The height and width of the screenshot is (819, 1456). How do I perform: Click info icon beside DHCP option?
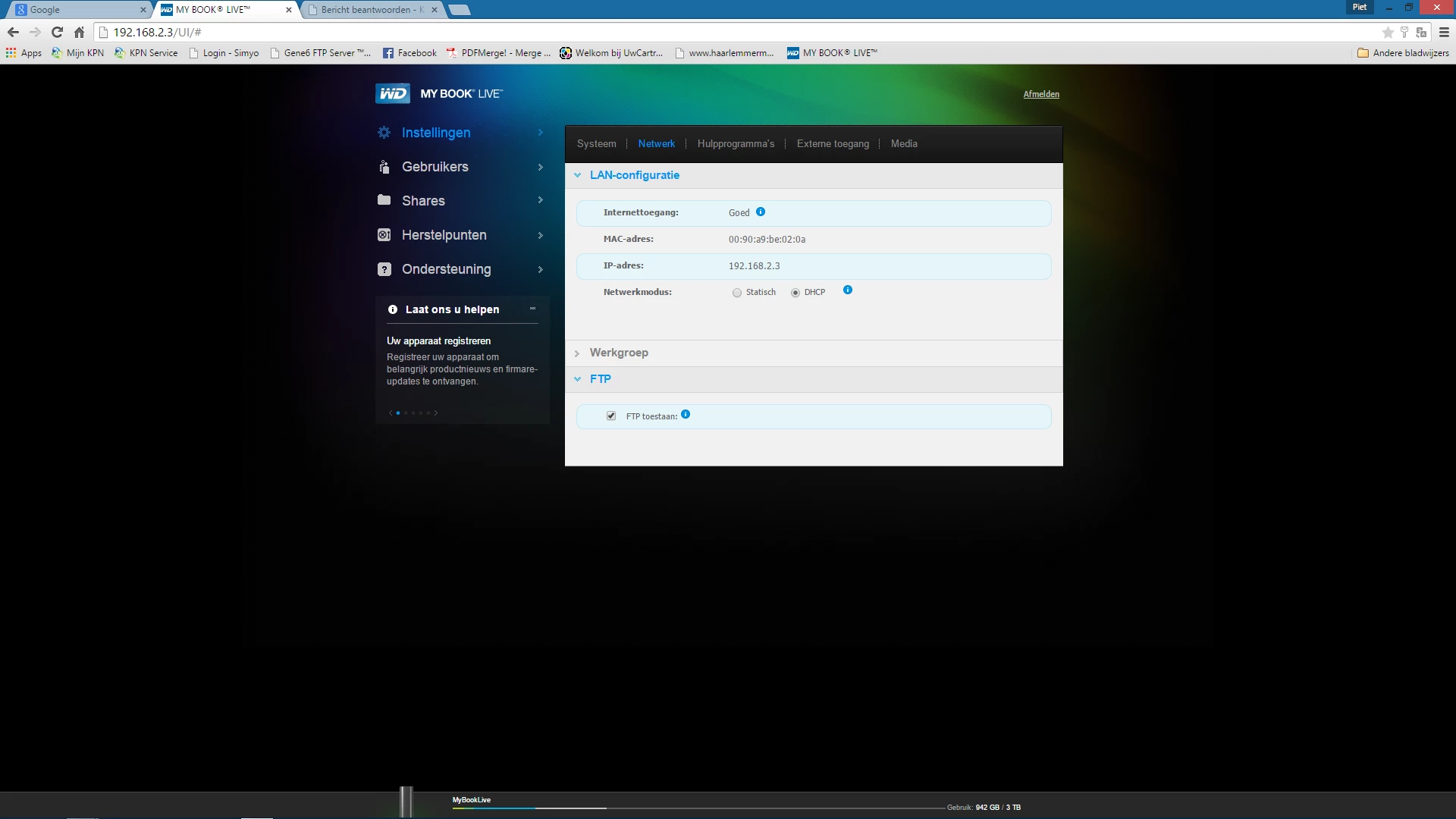click(848, 290)
